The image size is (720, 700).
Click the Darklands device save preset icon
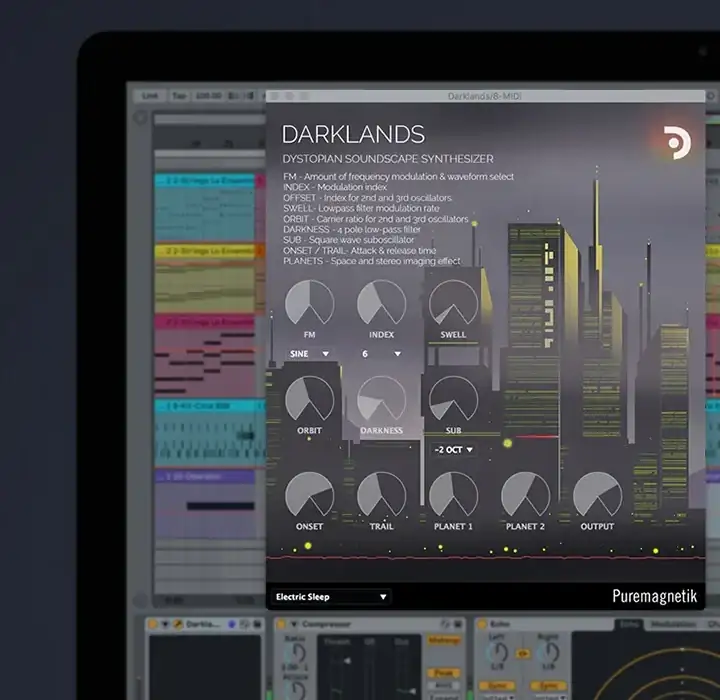coord(257,624)
